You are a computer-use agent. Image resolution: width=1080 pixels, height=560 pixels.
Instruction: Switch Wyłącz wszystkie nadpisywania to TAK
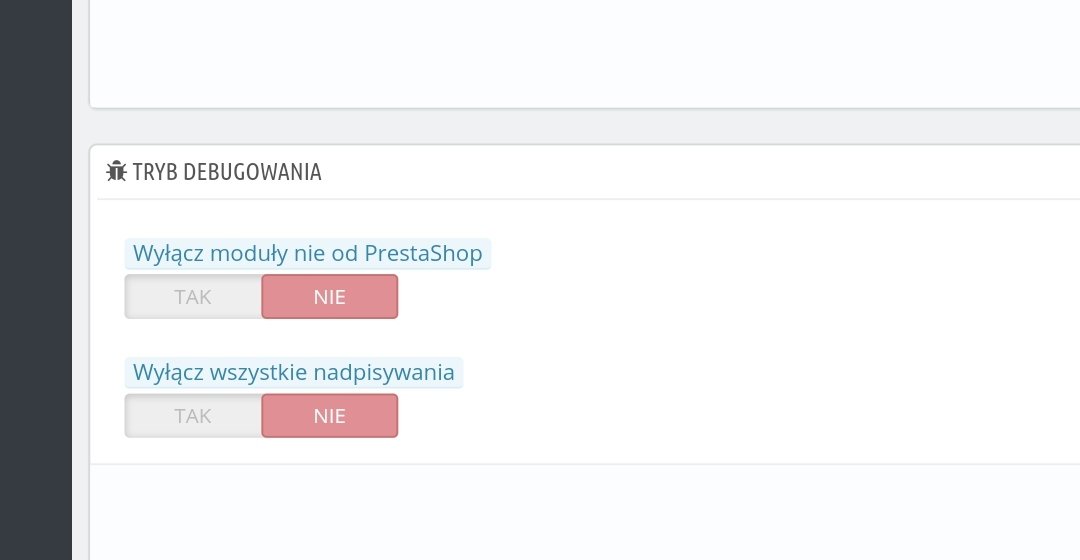193,416
